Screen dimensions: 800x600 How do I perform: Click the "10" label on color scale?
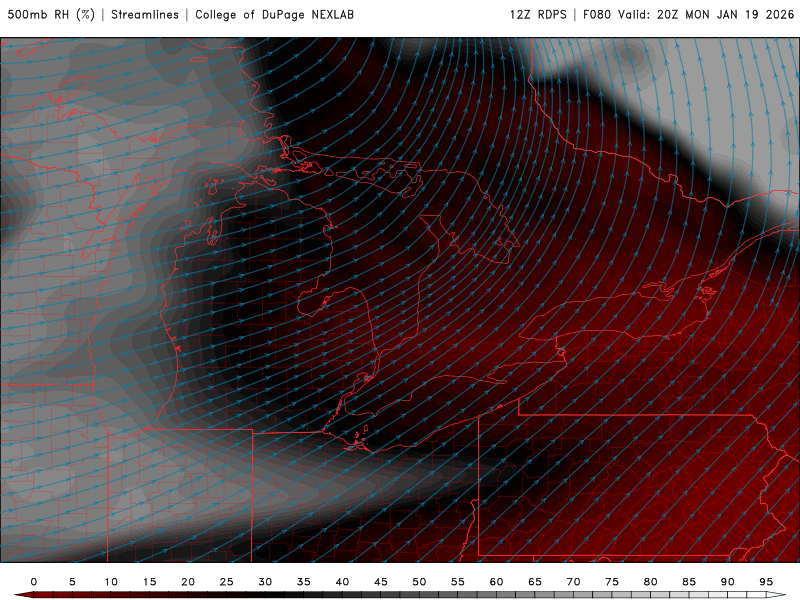(x=111, y=582)
